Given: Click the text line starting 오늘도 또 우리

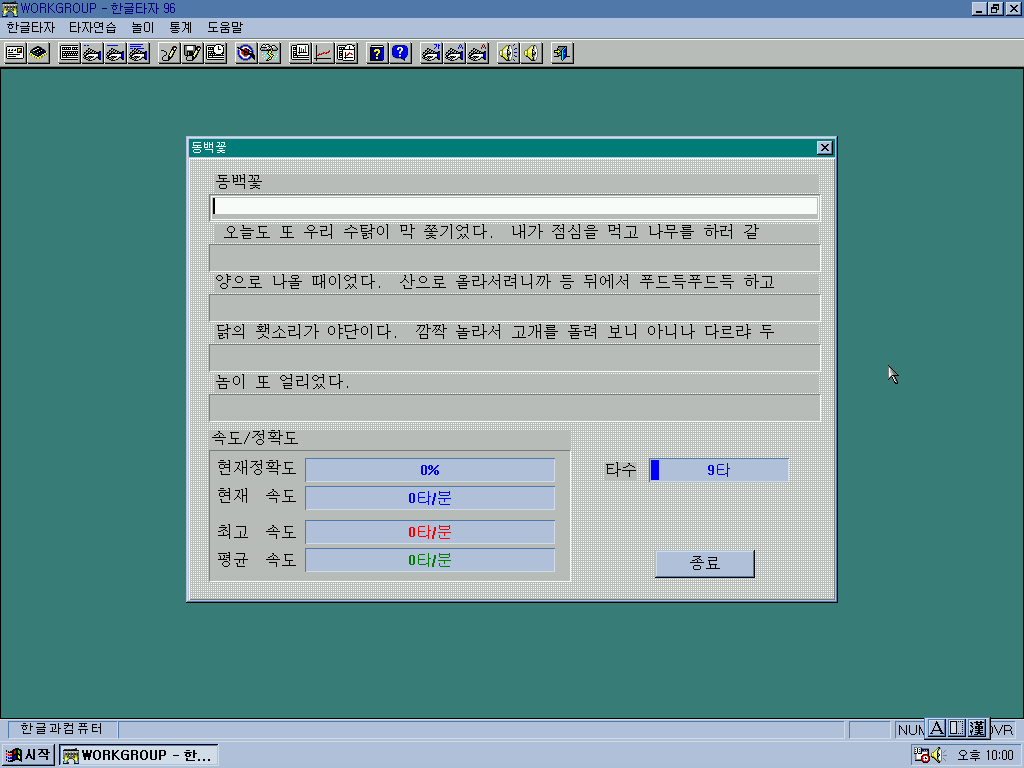Looking at the screenshot, I should coord(491,232).
